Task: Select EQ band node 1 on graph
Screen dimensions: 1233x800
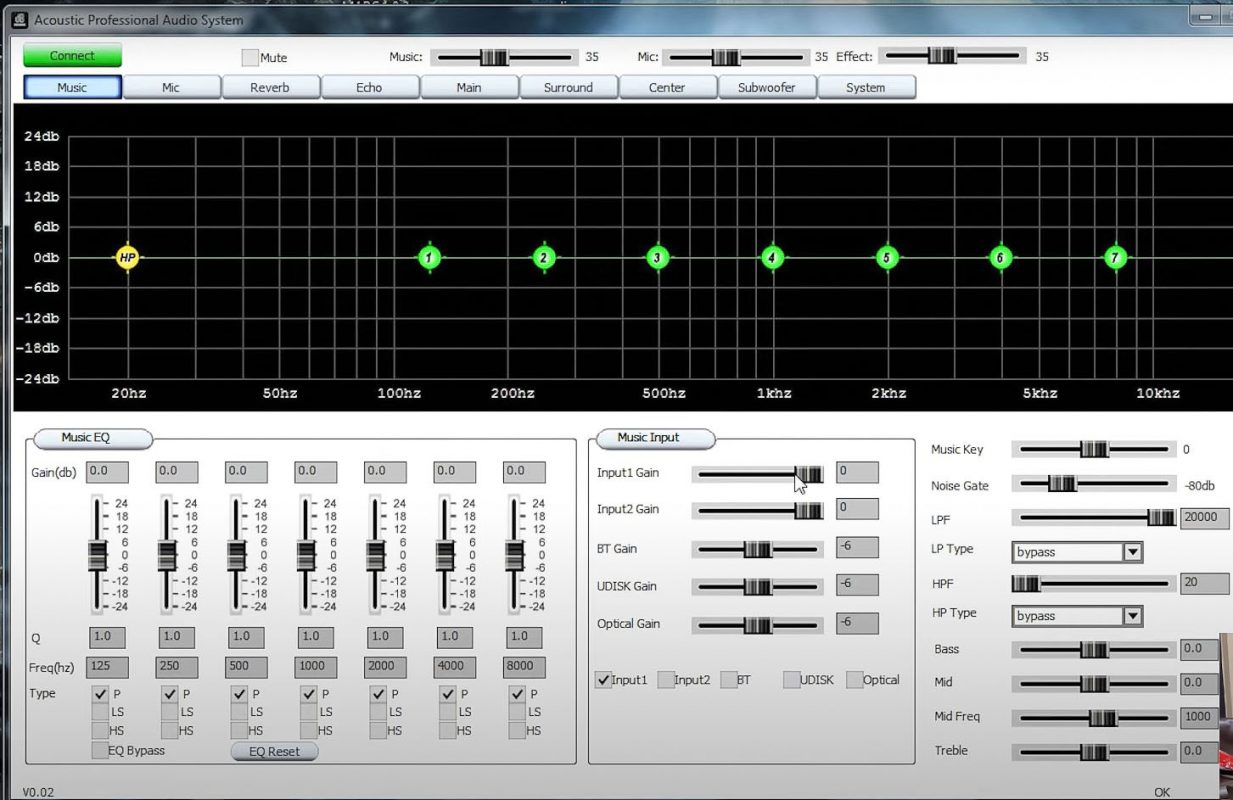Action: pyautogui.click(x=429, y=258)
